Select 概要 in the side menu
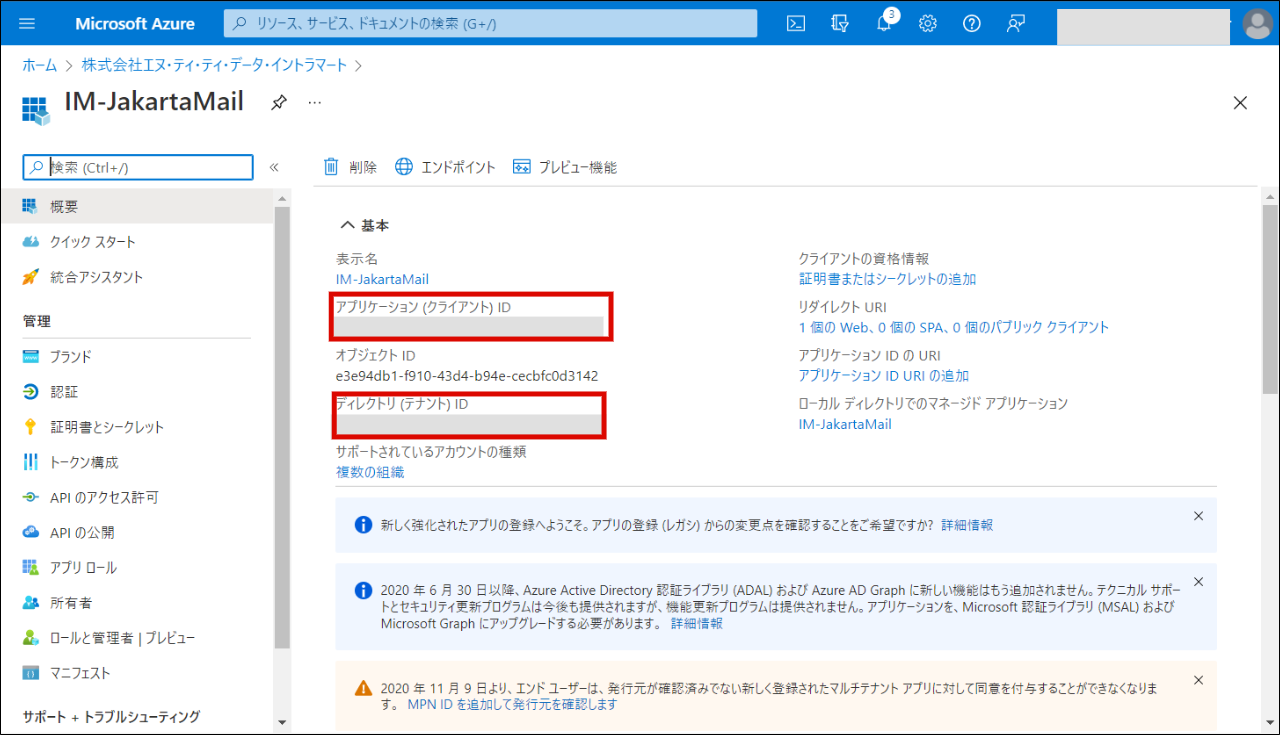Viewport: 1280px width, 735px height. pos(137,207)
